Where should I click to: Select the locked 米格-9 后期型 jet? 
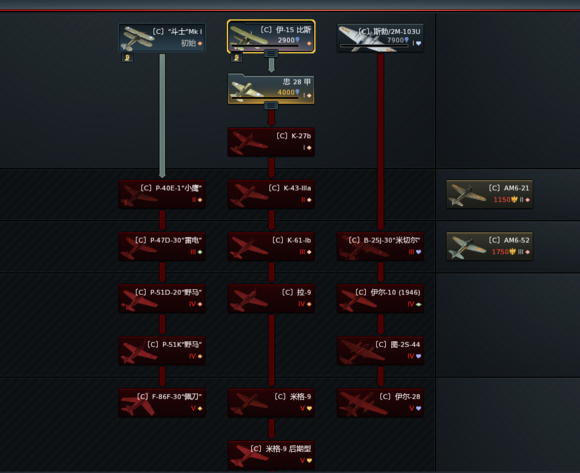[271, 455]
